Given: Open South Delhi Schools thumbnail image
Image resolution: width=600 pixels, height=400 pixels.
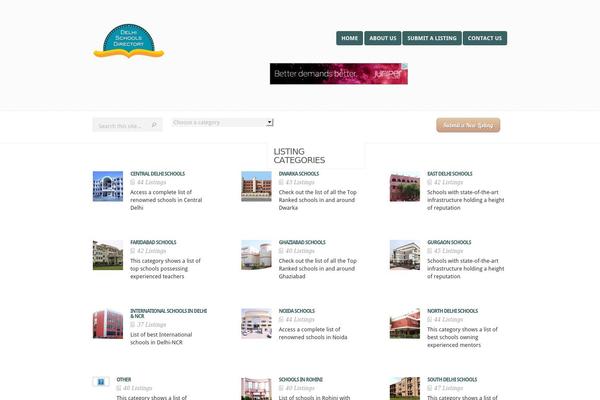Looking at the screenshot, I should 405,389.
